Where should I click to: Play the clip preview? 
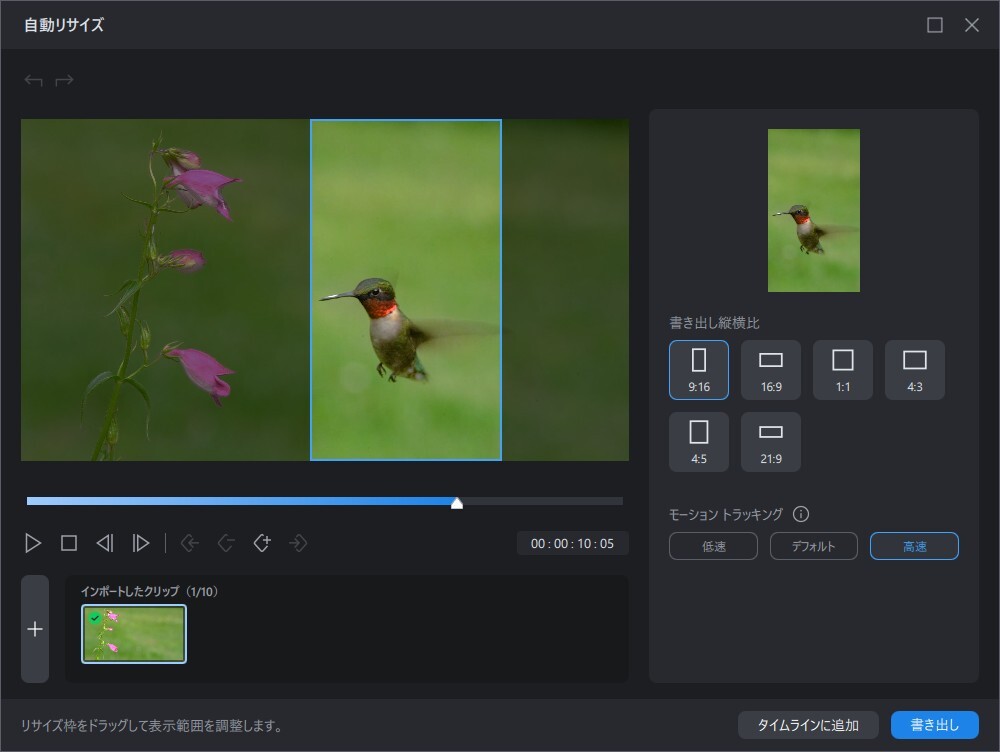click(33, 543)
